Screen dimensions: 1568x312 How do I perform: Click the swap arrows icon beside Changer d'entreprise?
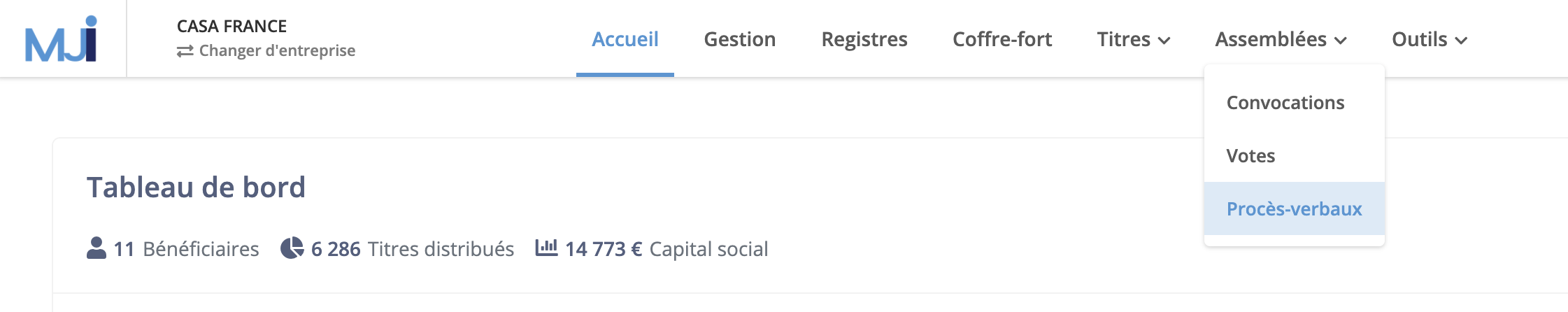click(x=185, y=51)
